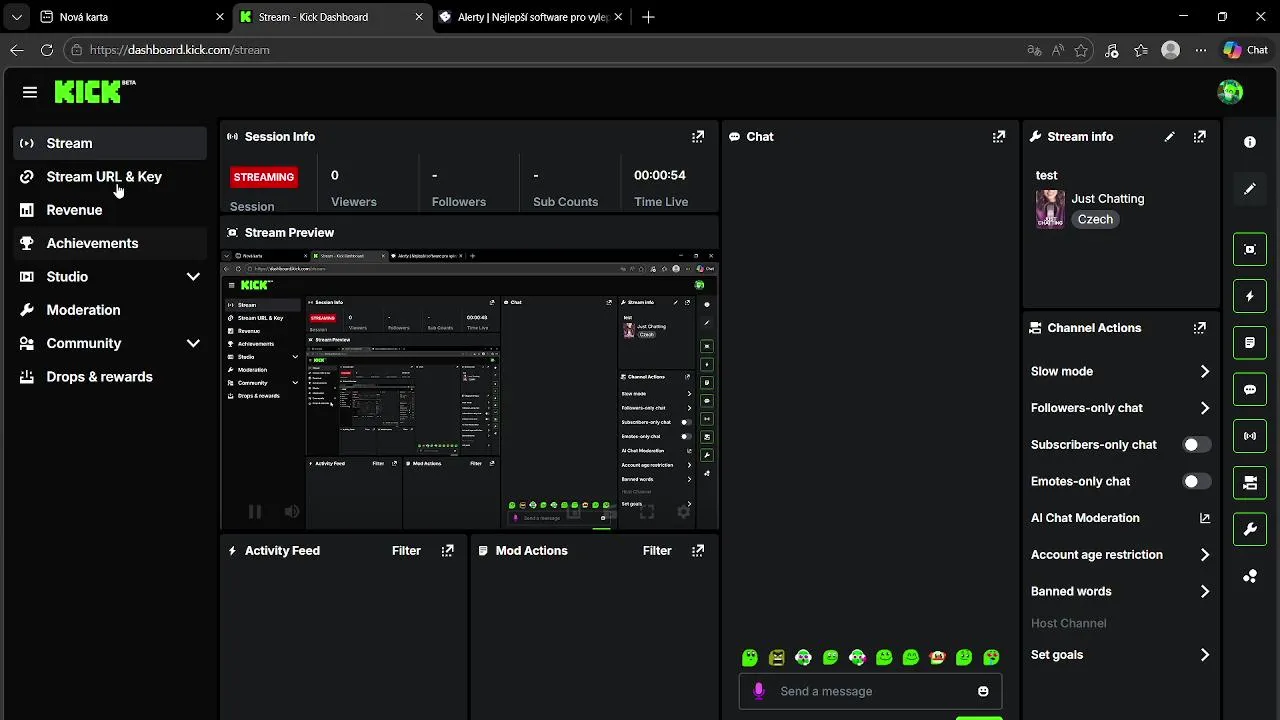The height and width of the screenshot is (720, 1280).
Task: Toggle Stream info wrench widget in right rail
Action: (x=1250, y=529)
